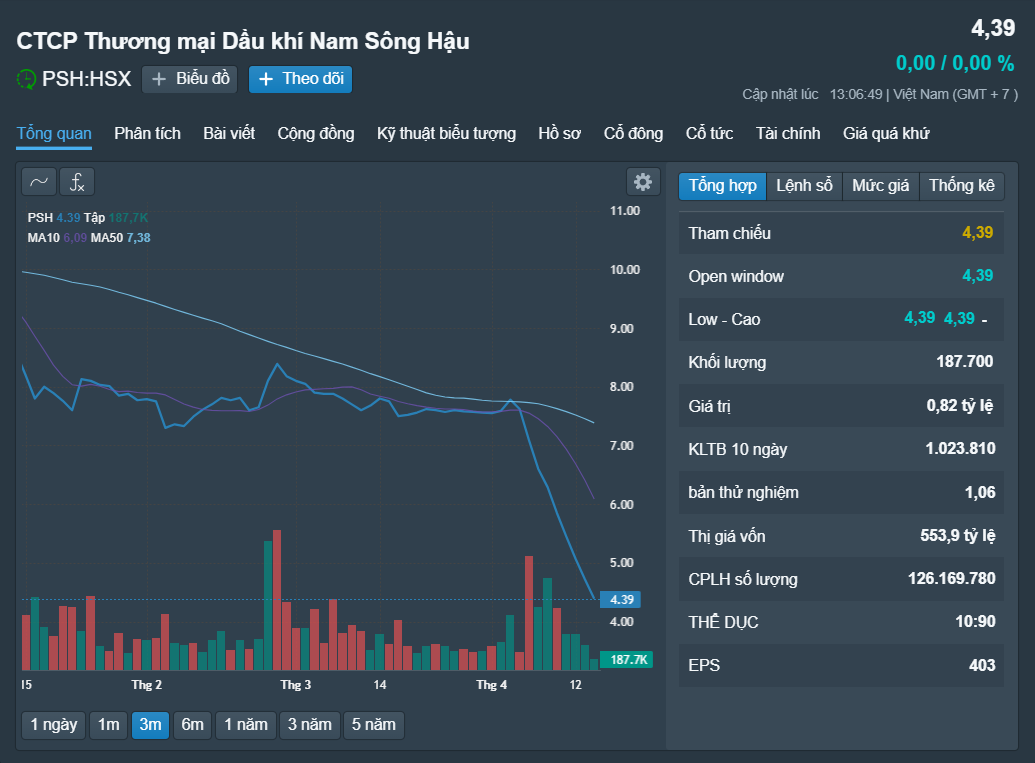Image resolution: width=1035 pixels, height=763 pixels.
Task: Open the Giá quá khứ tab
Action: click(x=886, y=133)
